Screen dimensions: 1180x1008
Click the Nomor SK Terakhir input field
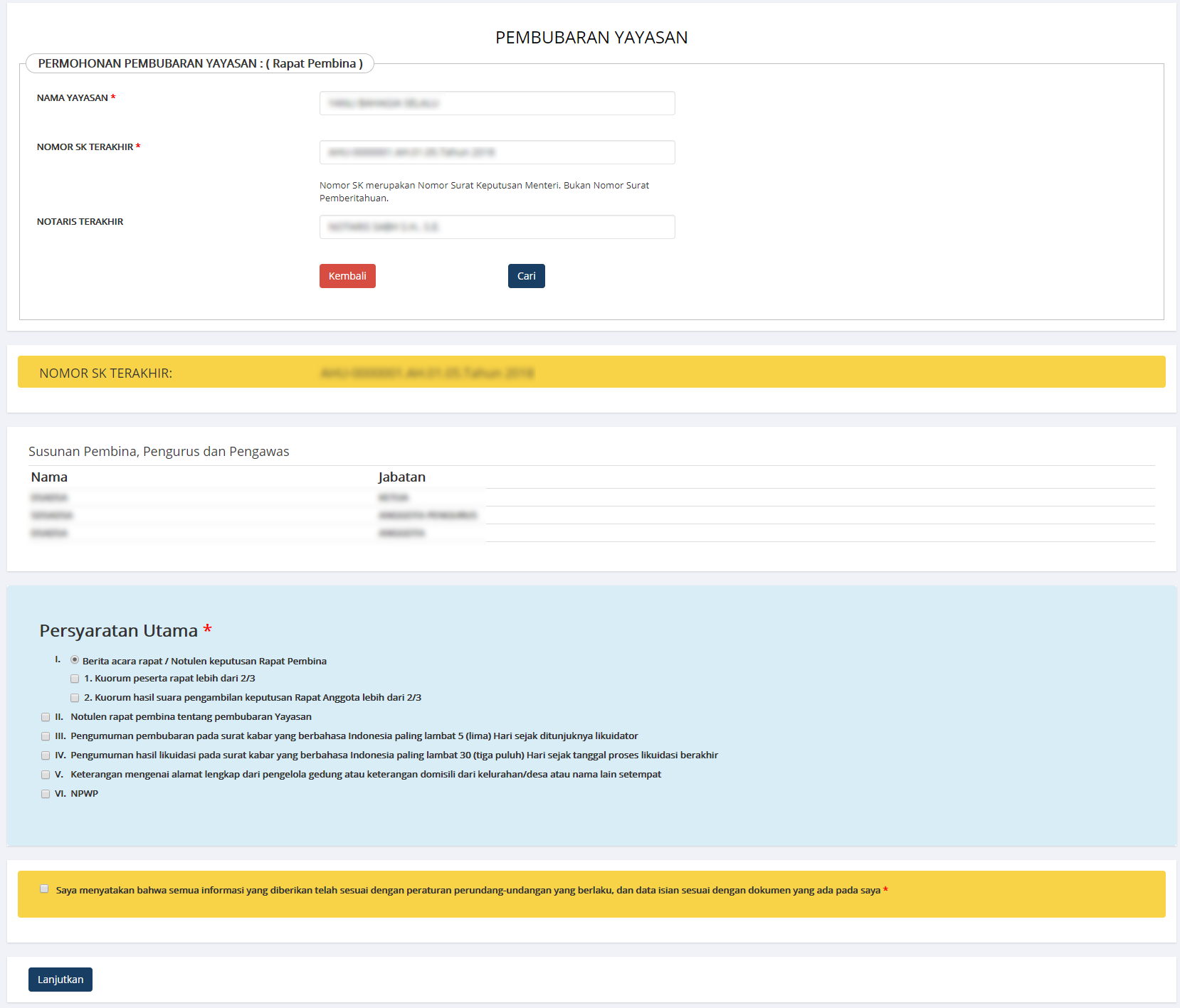coord(497,152)
